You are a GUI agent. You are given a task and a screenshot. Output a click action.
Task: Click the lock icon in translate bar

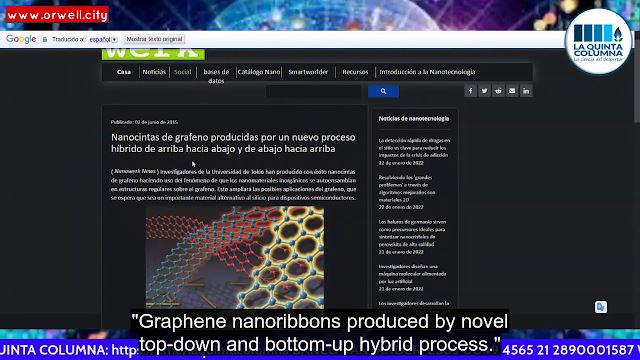[x=45, y=40]
